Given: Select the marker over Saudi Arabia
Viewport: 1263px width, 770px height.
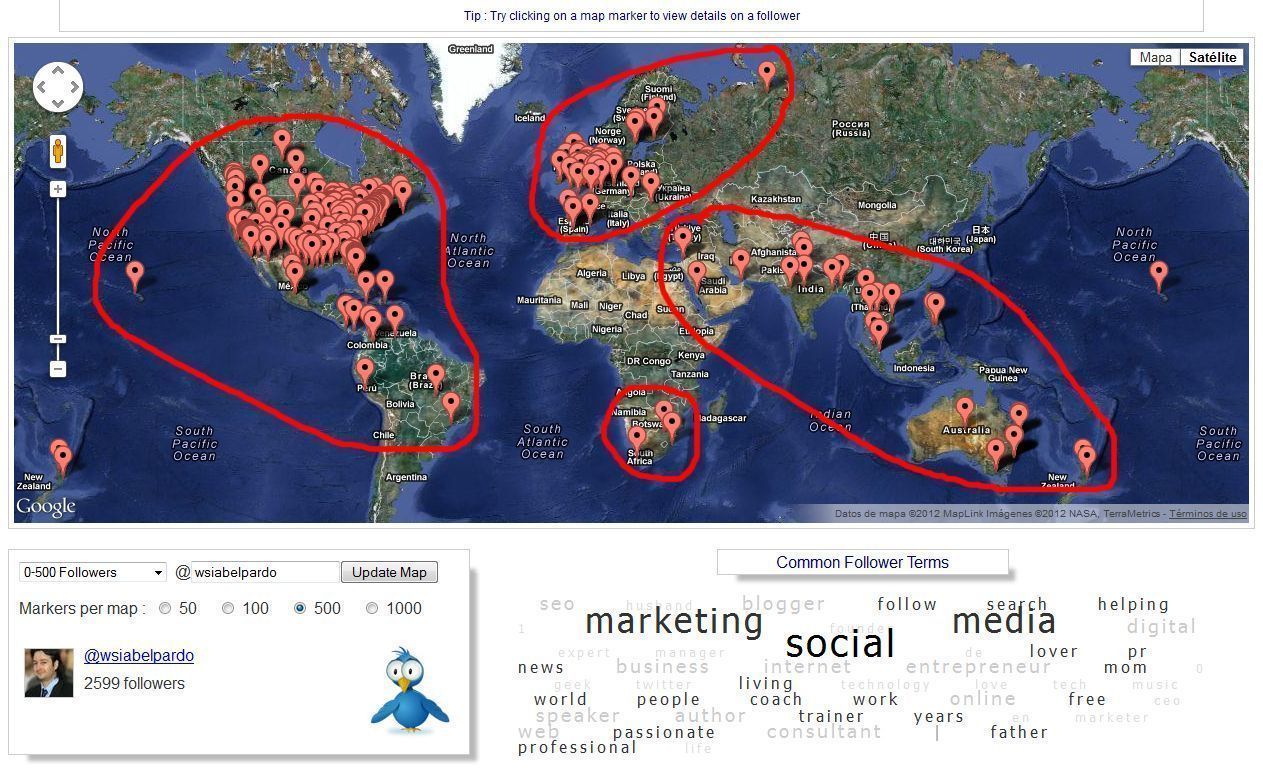Looking at the screenshot, I should tap(697, 275).
